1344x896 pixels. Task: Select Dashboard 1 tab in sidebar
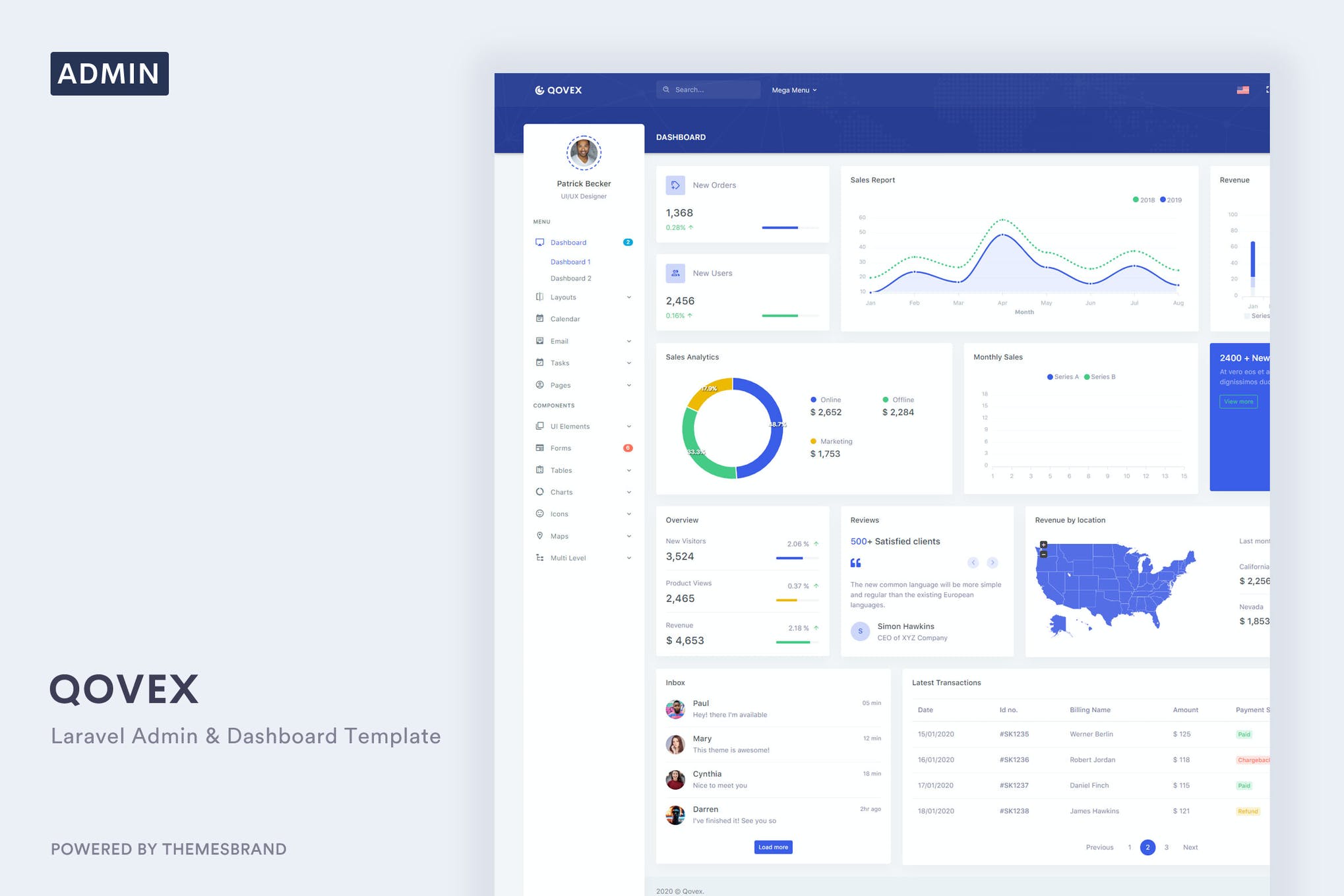click(x=570, y=261)
